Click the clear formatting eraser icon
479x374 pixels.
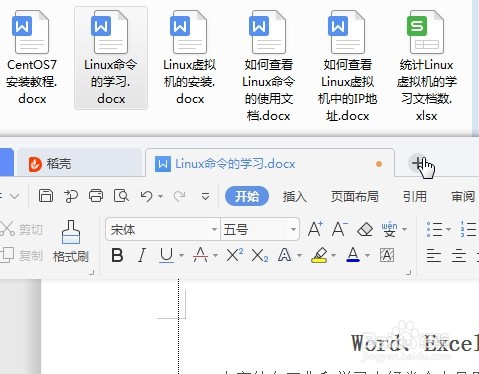365,229
